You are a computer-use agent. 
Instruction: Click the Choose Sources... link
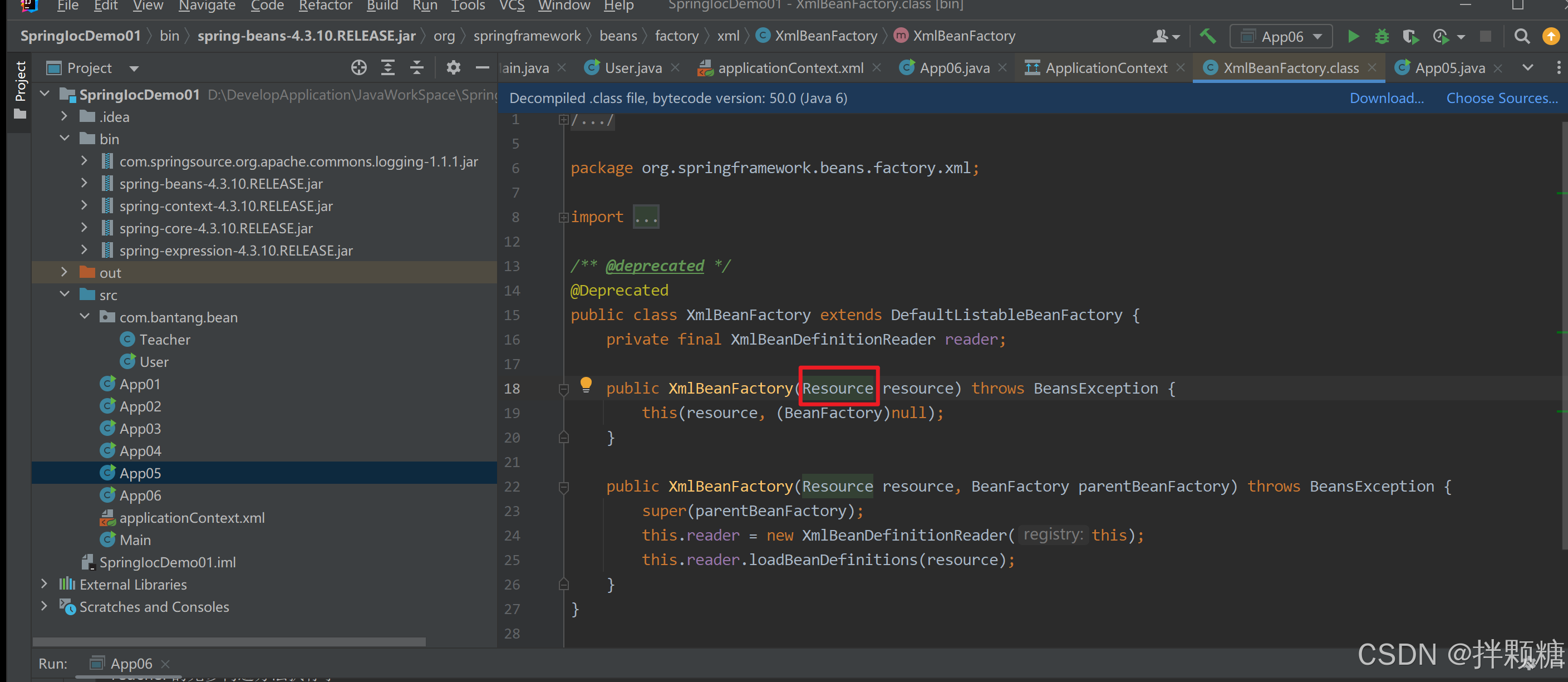(x=1502, y=98)
